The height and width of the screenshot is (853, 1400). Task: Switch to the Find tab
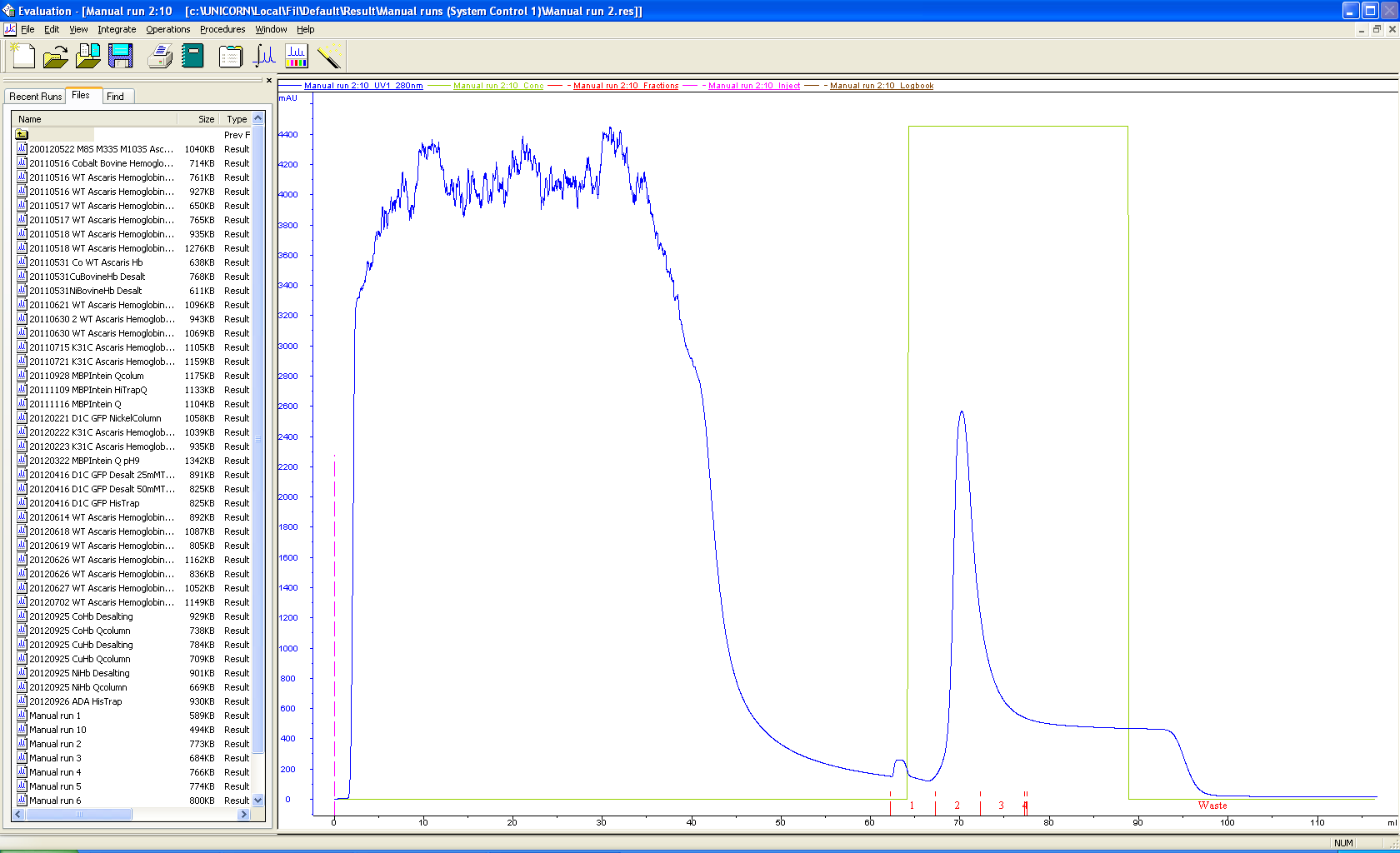tap(115, 97)
